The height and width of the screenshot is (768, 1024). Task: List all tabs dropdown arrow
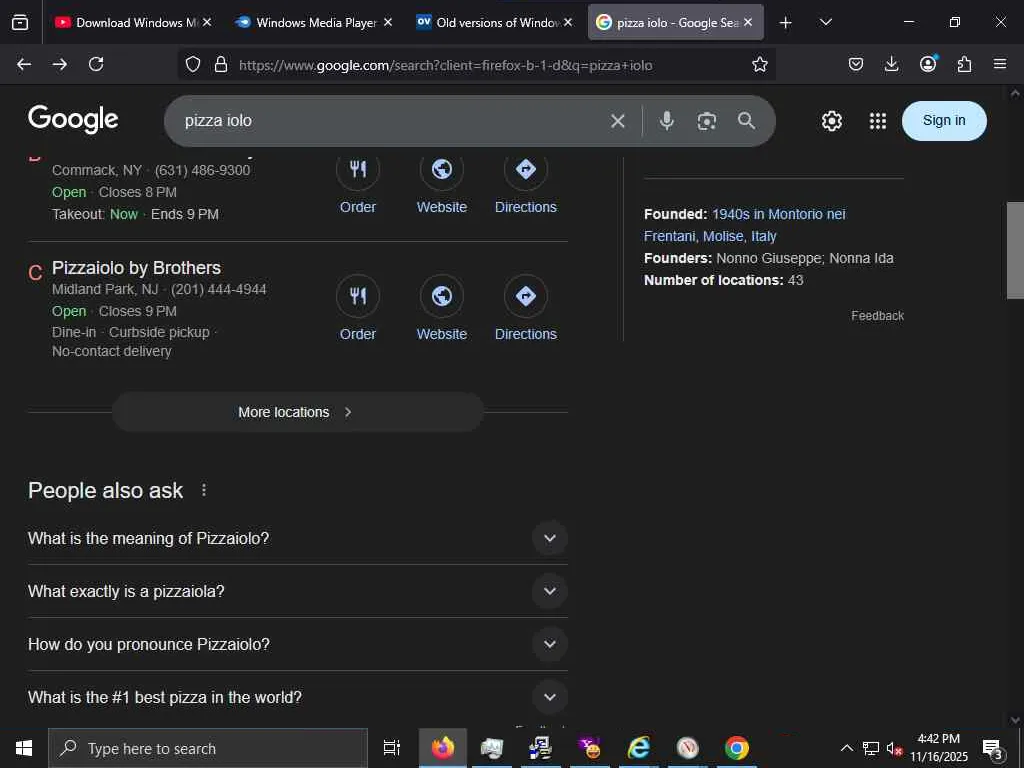pos(825,22)
